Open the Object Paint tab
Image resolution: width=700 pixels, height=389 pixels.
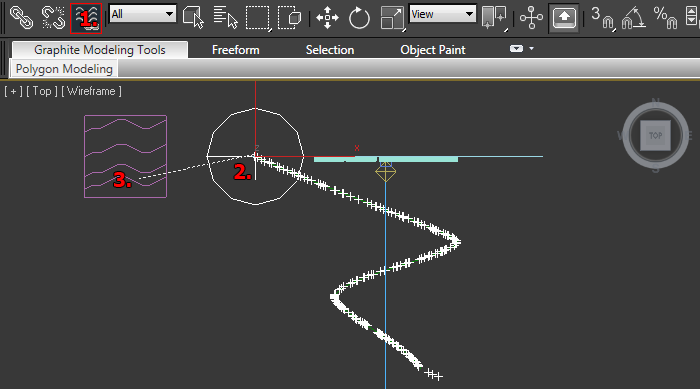pyautogui.click(x=433, y=50)
